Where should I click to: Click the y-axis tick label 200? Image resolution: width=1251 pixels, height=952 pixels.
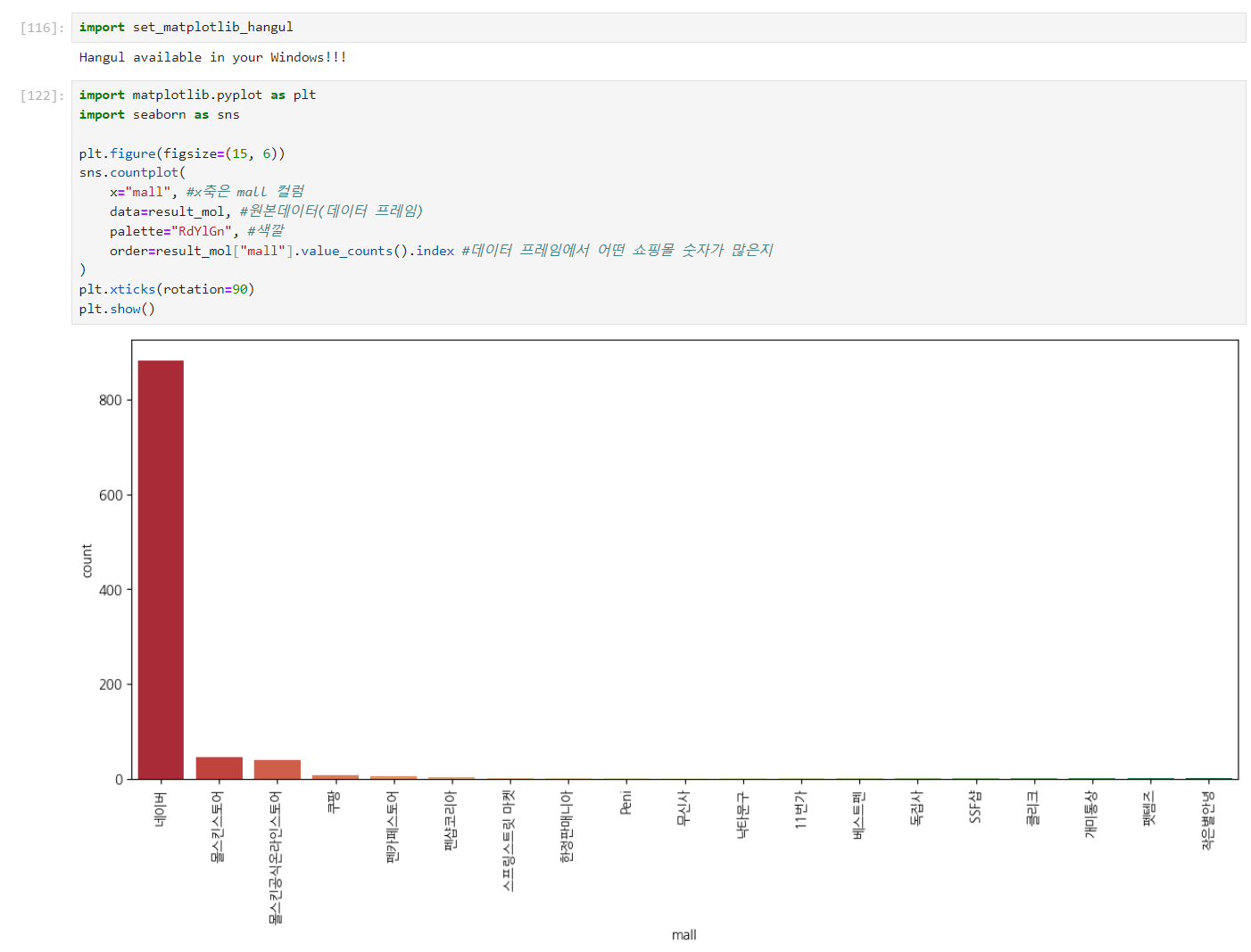111,685
